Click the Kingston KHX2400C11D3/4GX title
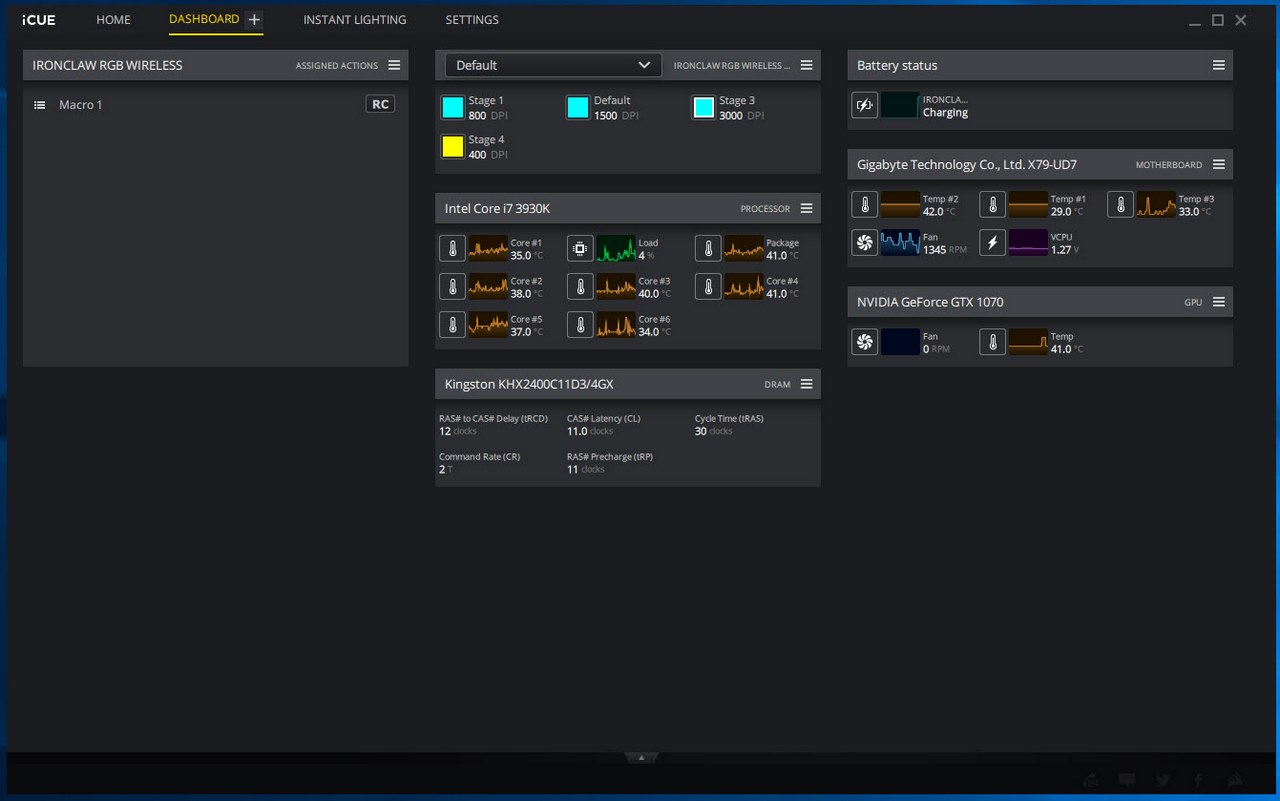Image resolution: width=1280 pixels, height=801 pixels. 529,384
